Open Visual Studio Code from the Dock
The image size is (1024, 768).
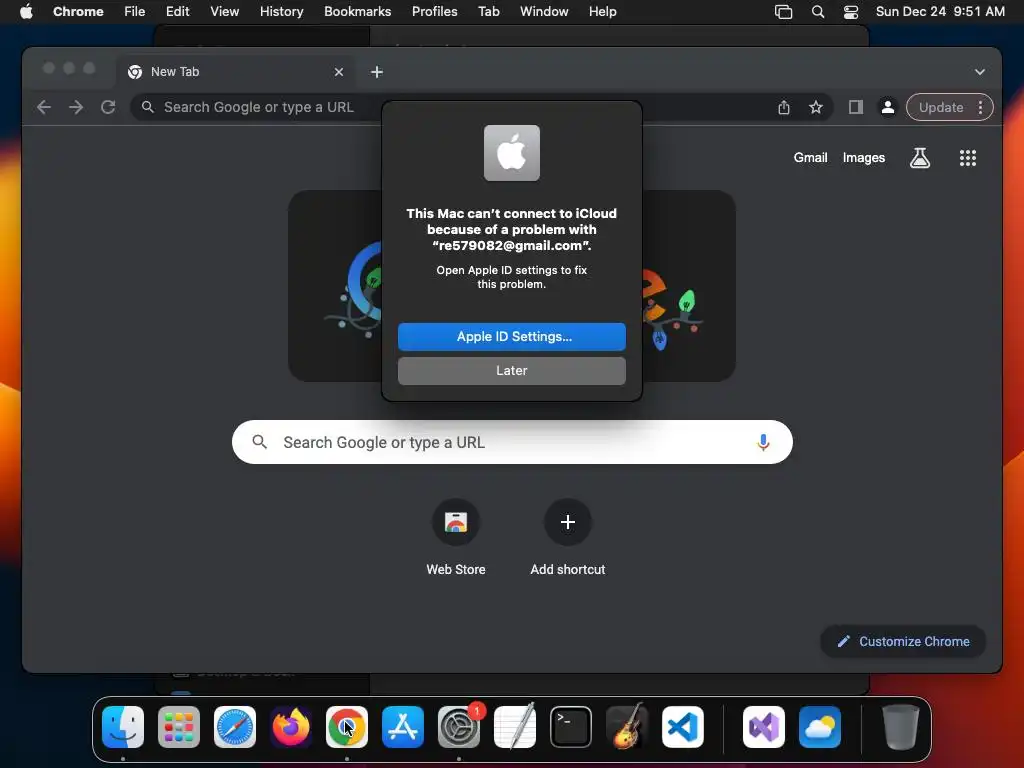tap(682, 727)
